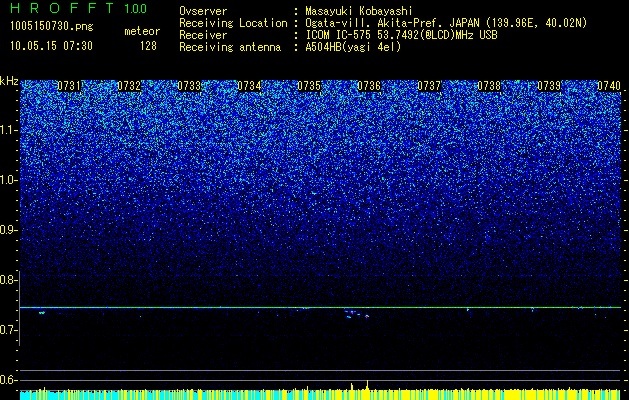This screenshot has width=629, height=400.
Task: Select the Ogata-vill. Akita-Pref. JAPAN location text
Action: tap(446, 23)
